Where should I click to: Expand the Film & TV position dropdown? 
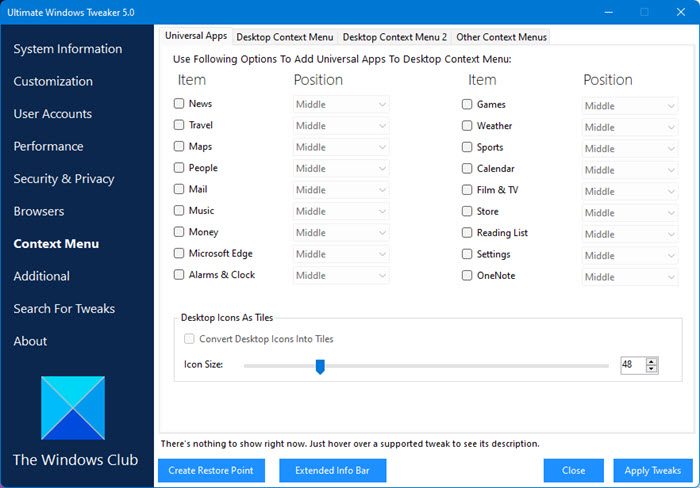(x=630, y=192)
